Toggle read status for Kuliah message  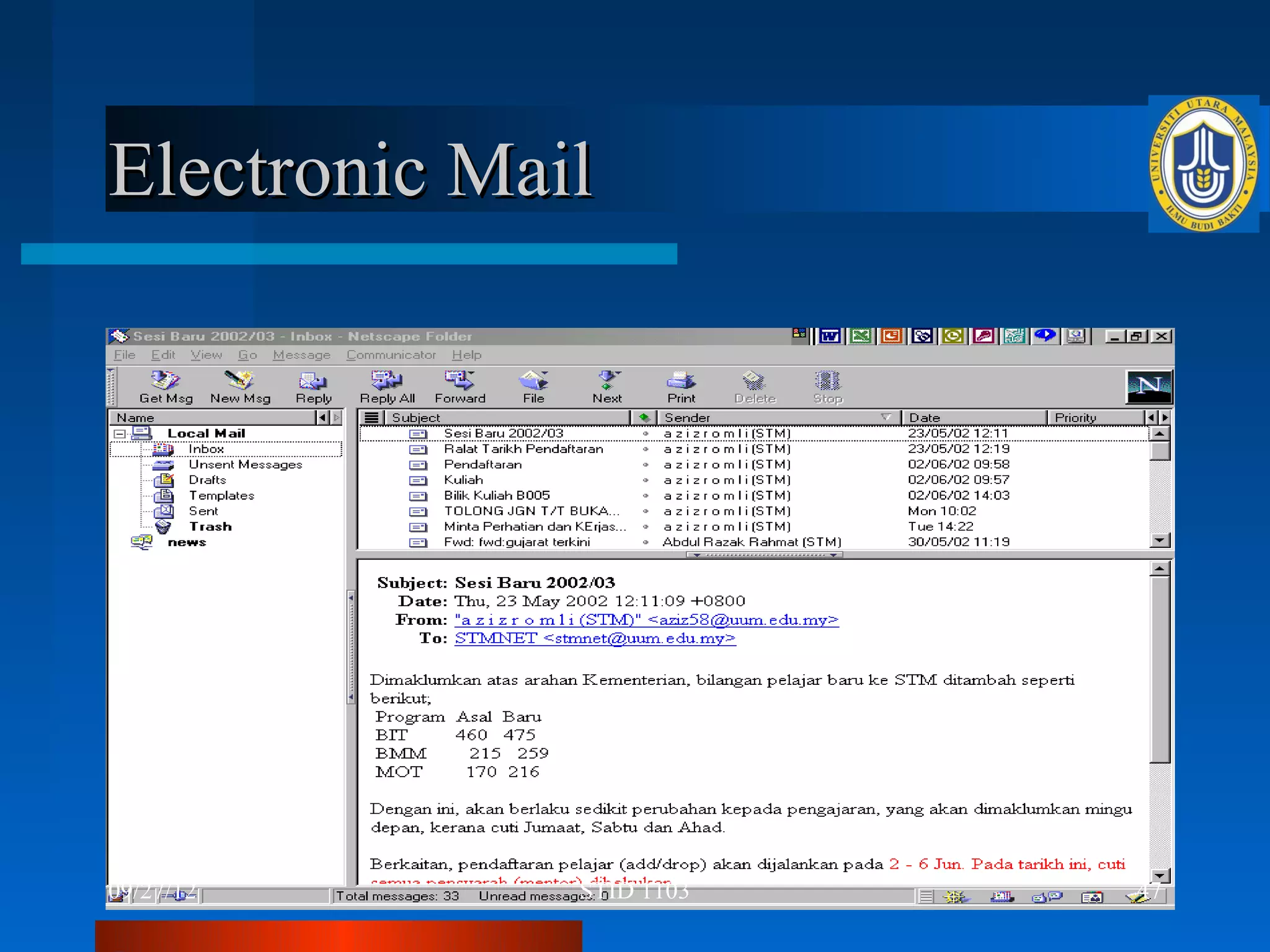(646, 480)
